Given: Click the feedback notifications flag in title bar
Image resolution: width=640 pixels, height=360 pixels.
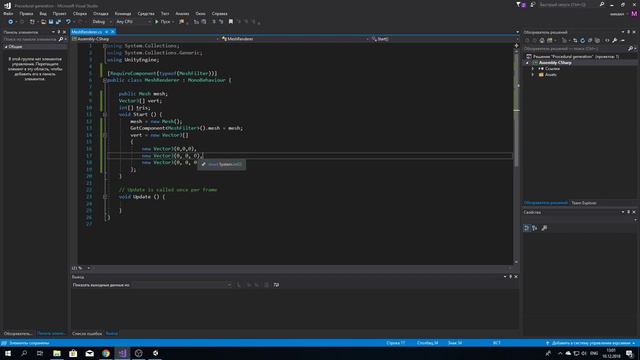Looking at the screenshot, I should pos(520,4).
